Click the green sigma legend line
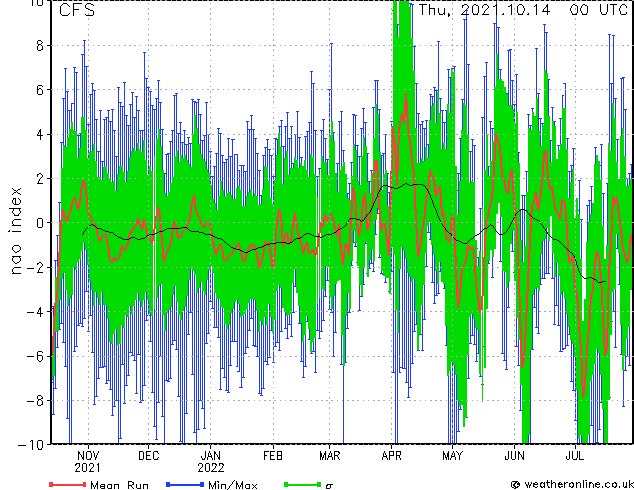This screenshot has width=634, height=490. (303, 484)
